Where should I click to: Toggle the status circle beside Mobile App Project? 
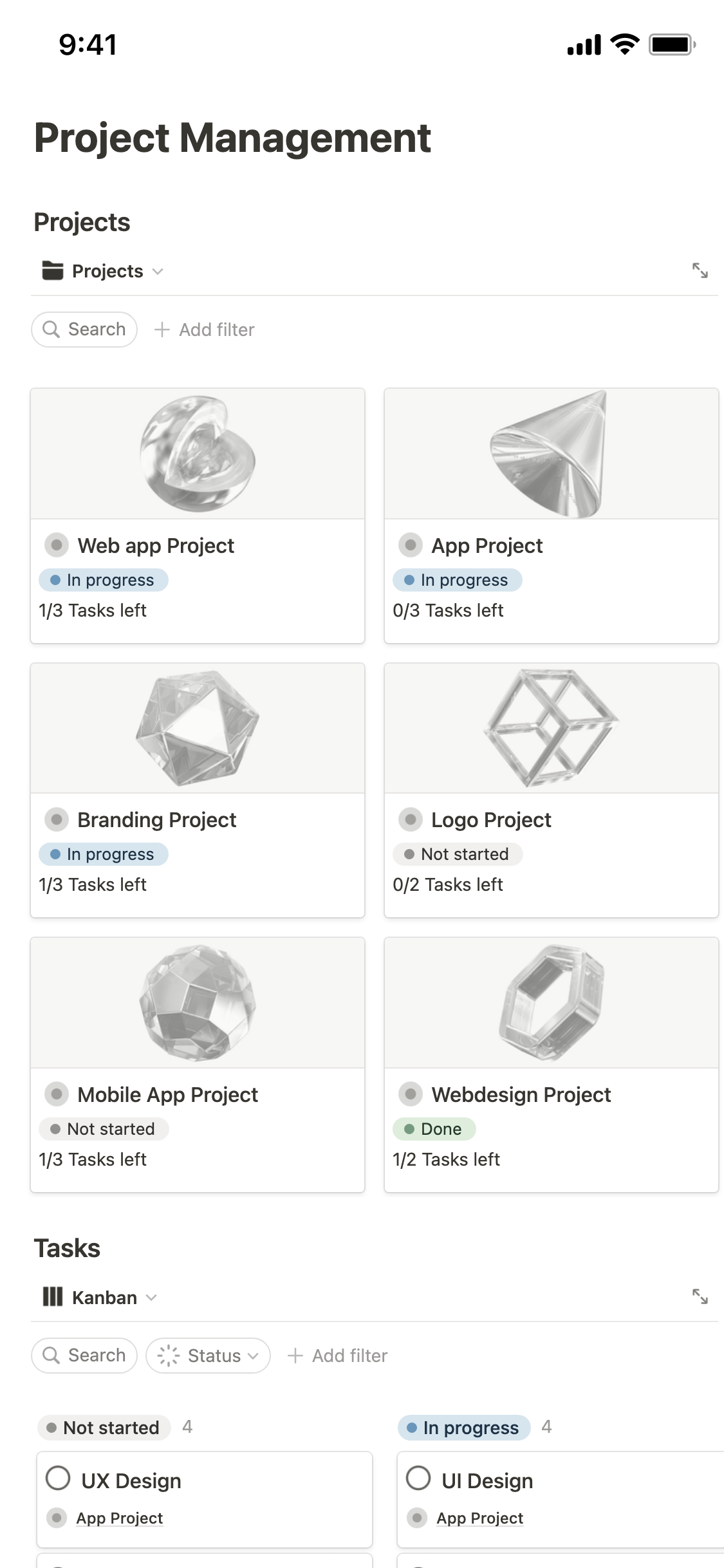[x=57, y=1094]
